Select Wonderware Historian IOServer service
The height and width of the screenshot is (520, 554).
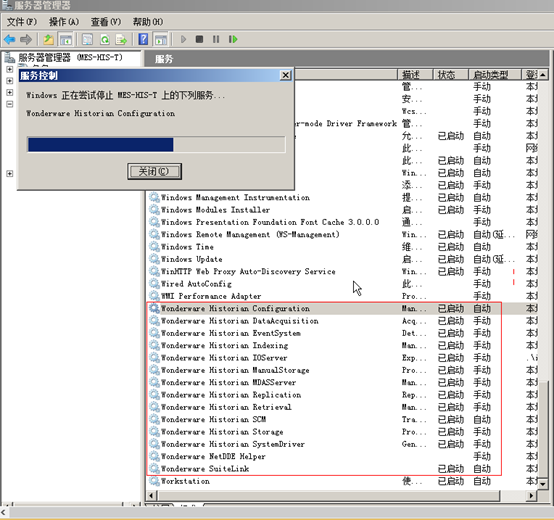(x=224, y=358)
